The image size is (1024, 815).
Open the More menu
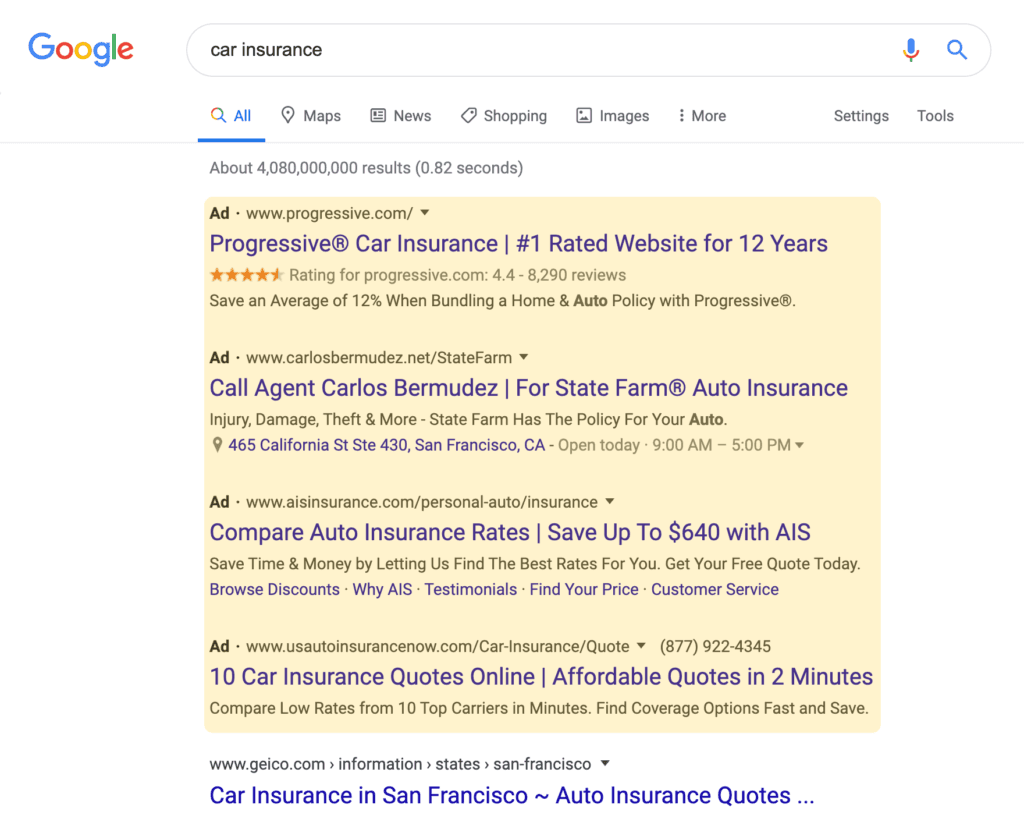pyautogui.click(x=702, y=116)
